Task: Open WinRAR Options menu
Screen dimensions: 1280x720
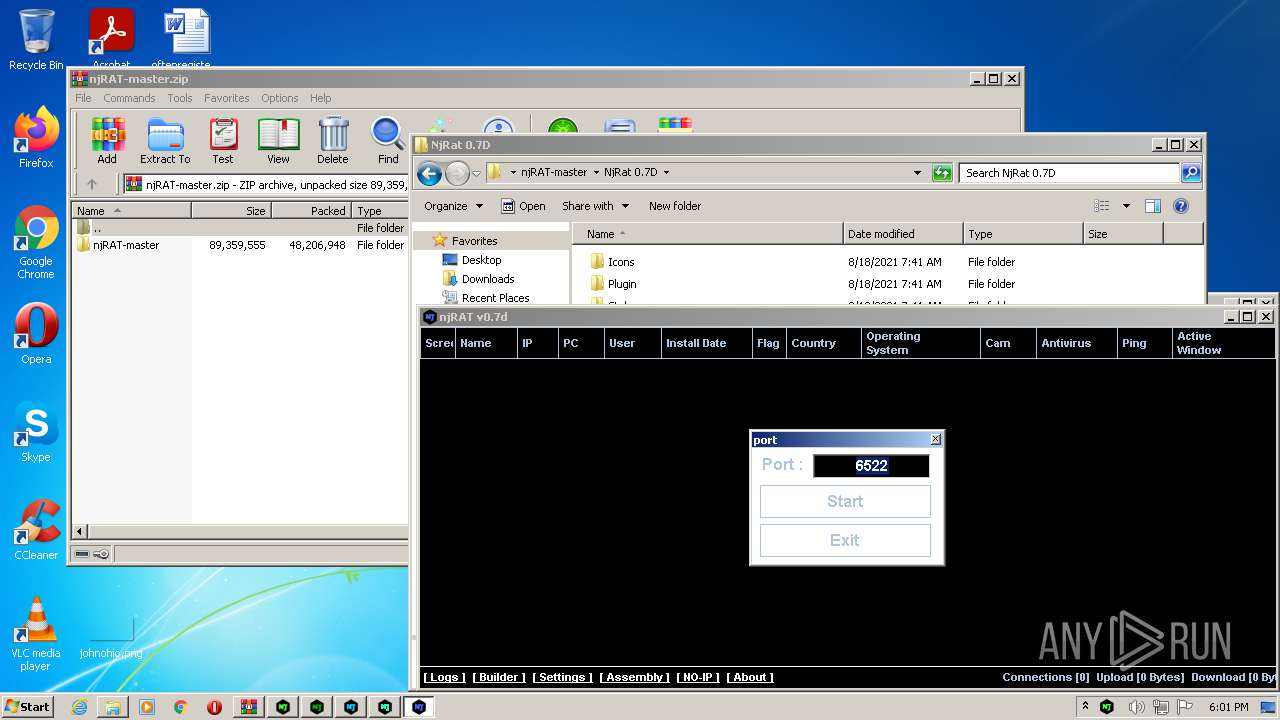Action: click(280, 98)
